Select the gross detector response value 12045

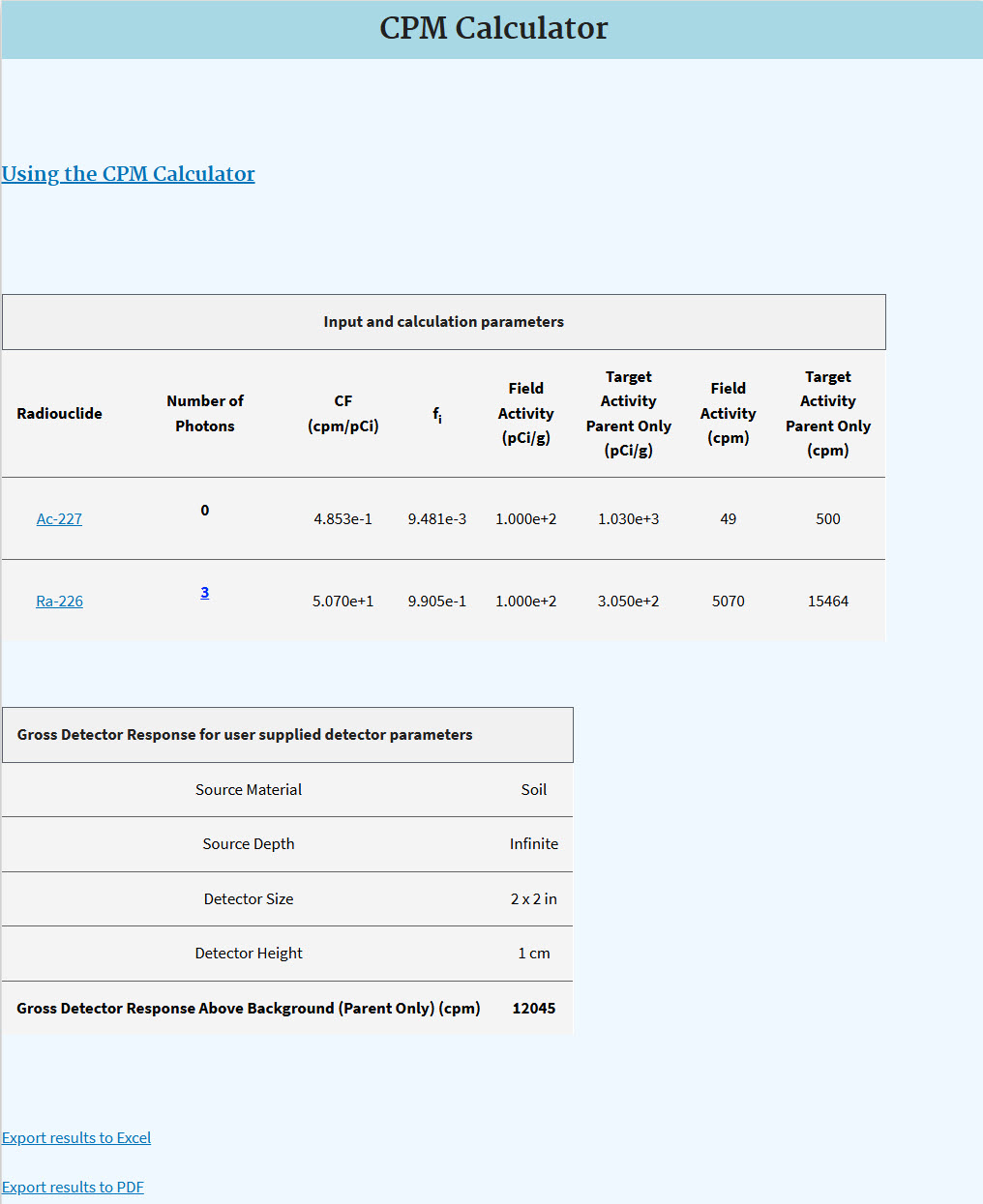534,1009
